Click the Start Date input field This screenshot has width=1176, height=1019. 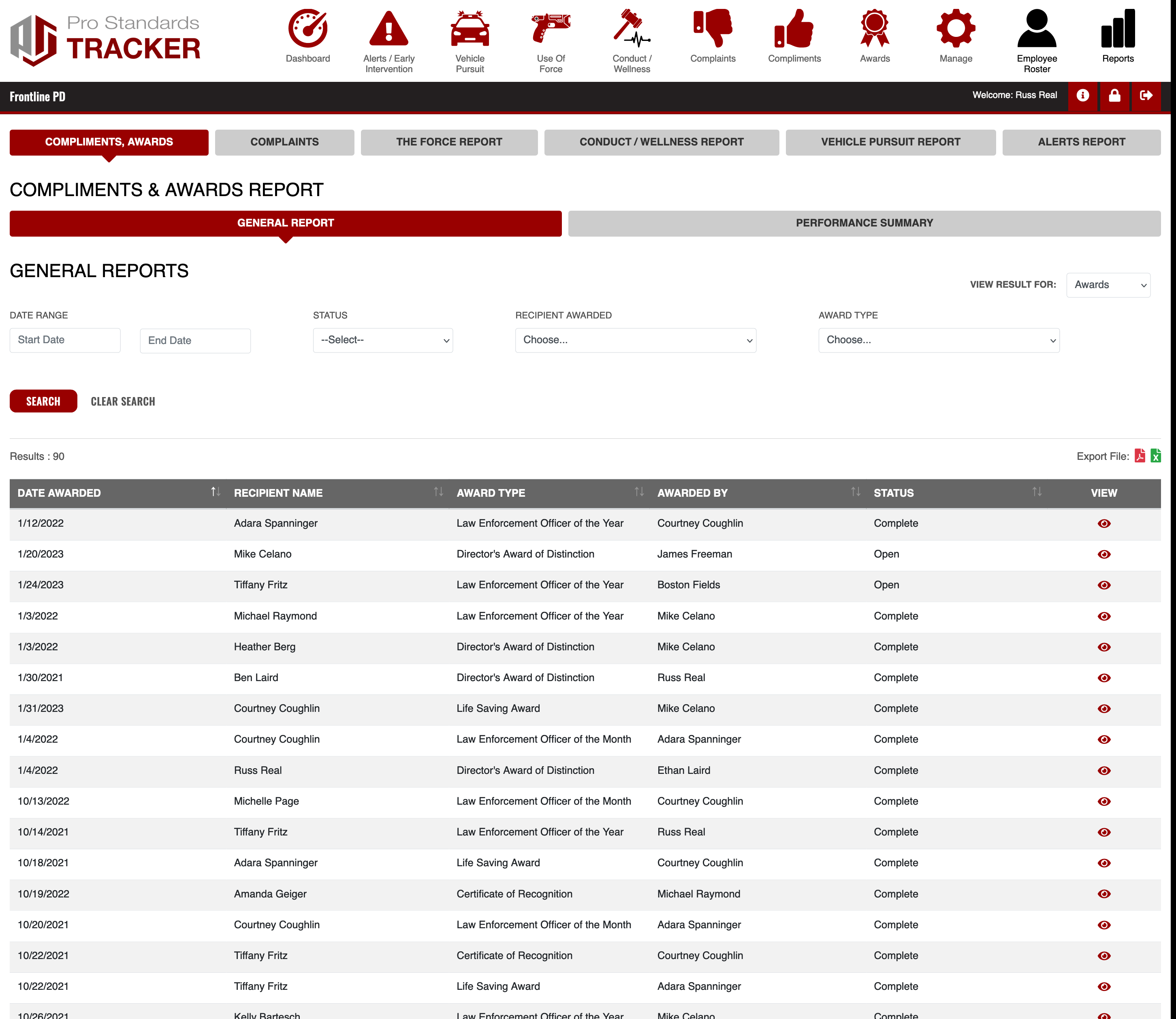click(65, 340)
